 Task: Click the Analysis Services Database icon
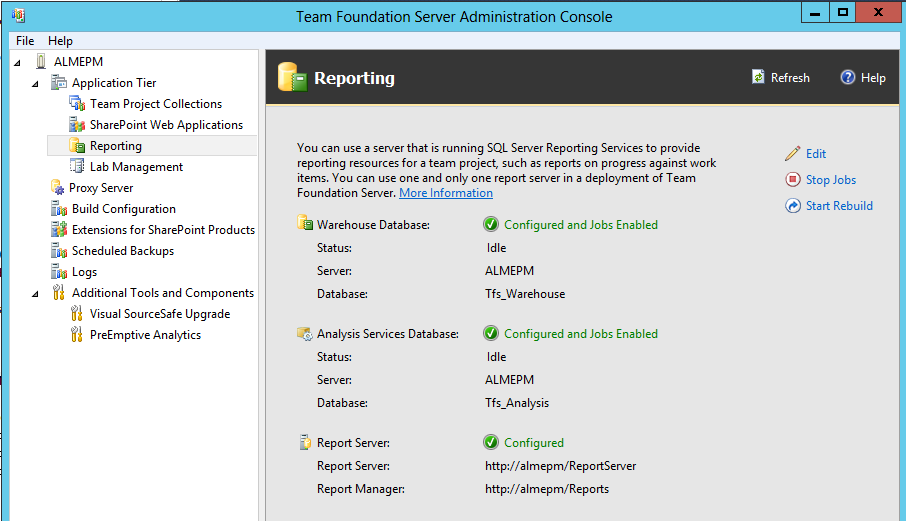(305, 333)
